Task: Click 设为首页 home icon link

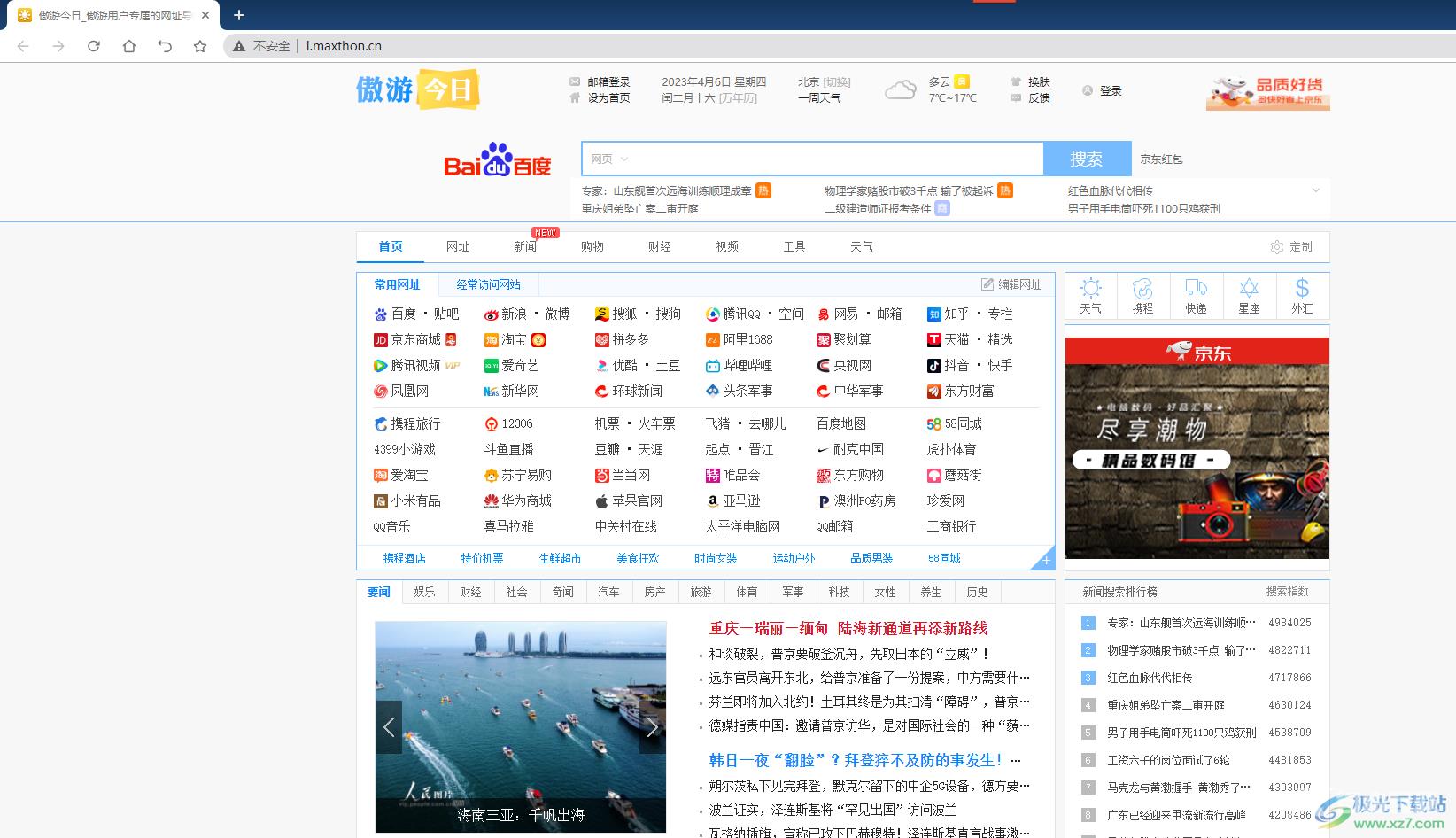Action: click(x=600, y=97)
